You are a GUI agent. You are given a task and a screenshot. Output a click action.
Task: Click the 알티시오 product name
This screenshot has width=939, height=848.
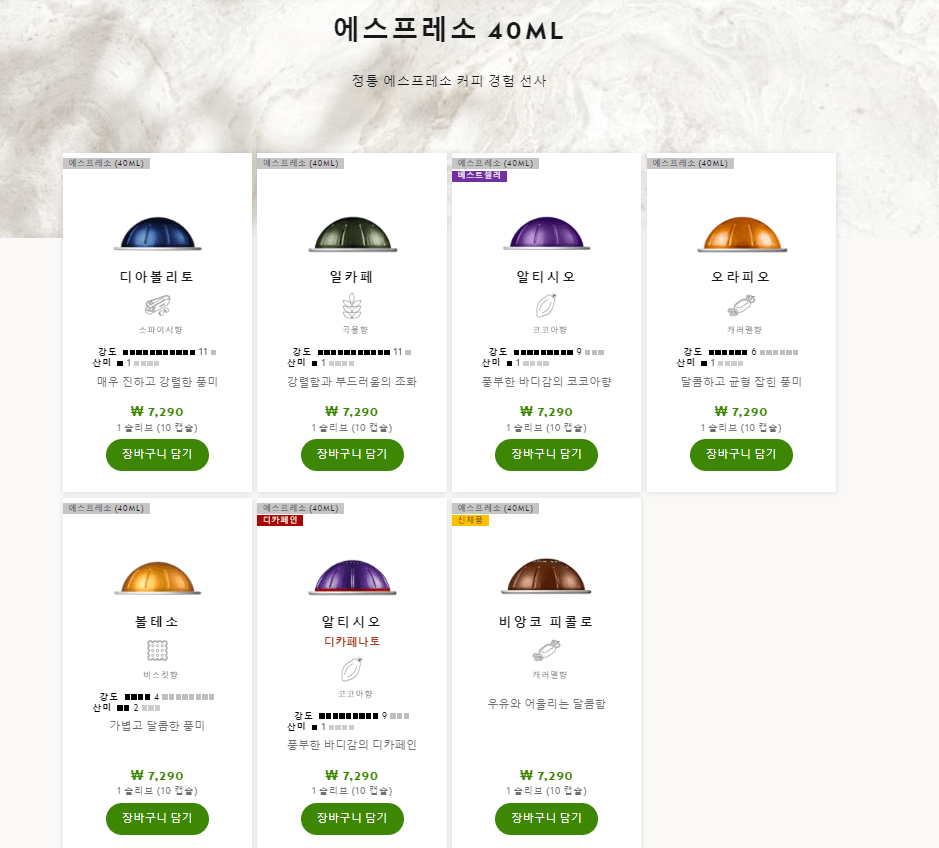pyautogui.click(x=546, y=274)
